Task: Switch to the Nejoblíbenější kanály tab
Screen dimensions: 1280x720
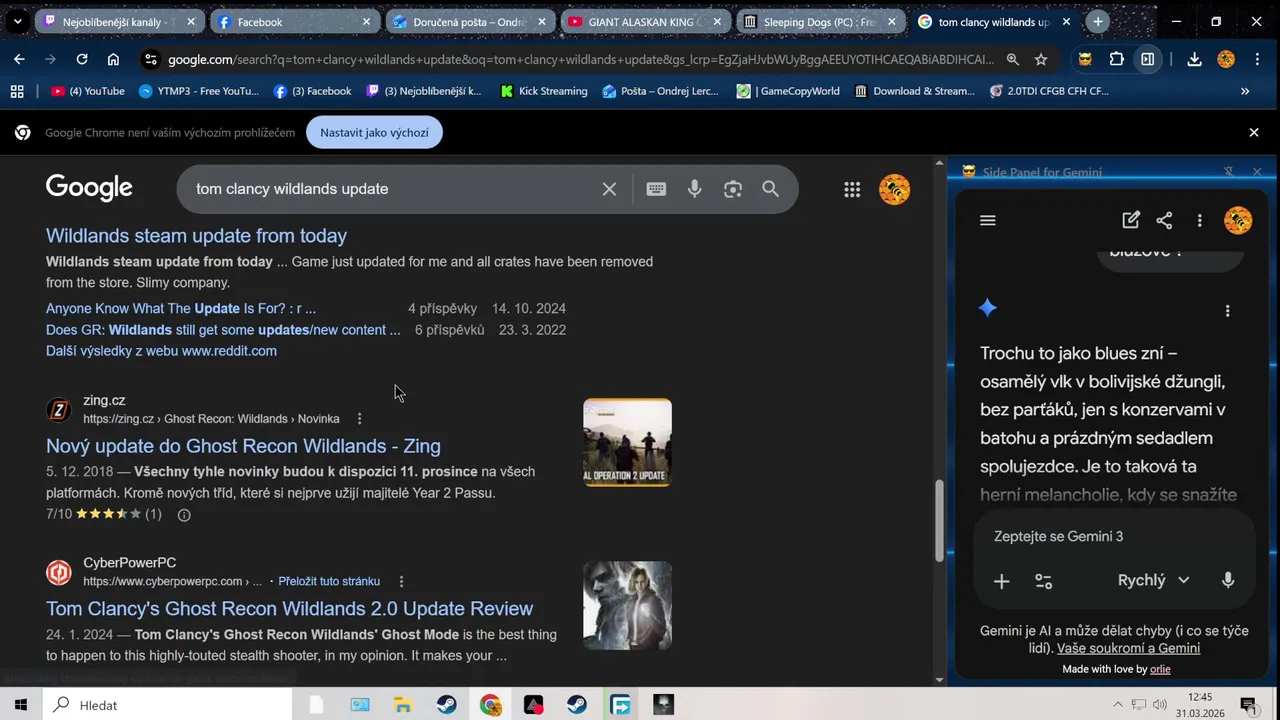Action: pos(119,21)
